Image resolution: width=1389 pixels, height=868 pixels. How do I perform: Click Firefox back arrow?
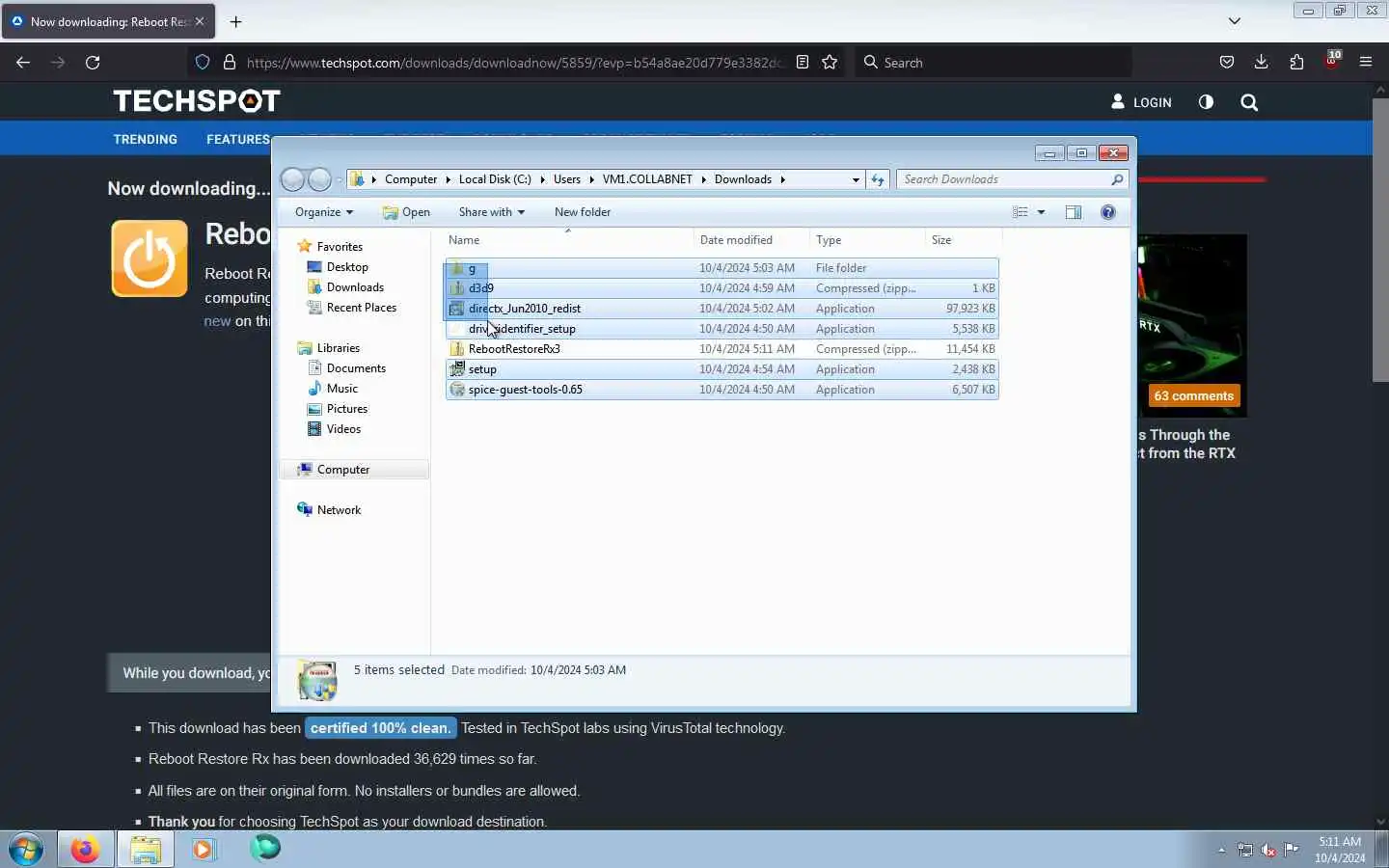pyautogui.click(x=23, y=62)
